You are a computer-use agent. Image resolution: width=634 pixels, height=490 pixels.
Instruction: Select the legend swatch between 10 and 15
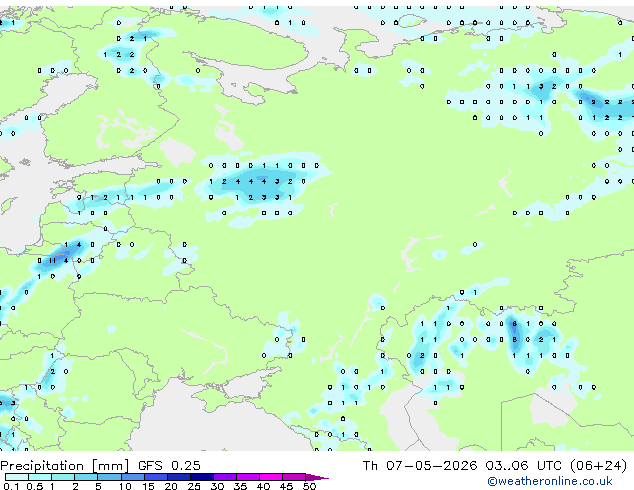[x=133, y=477]
